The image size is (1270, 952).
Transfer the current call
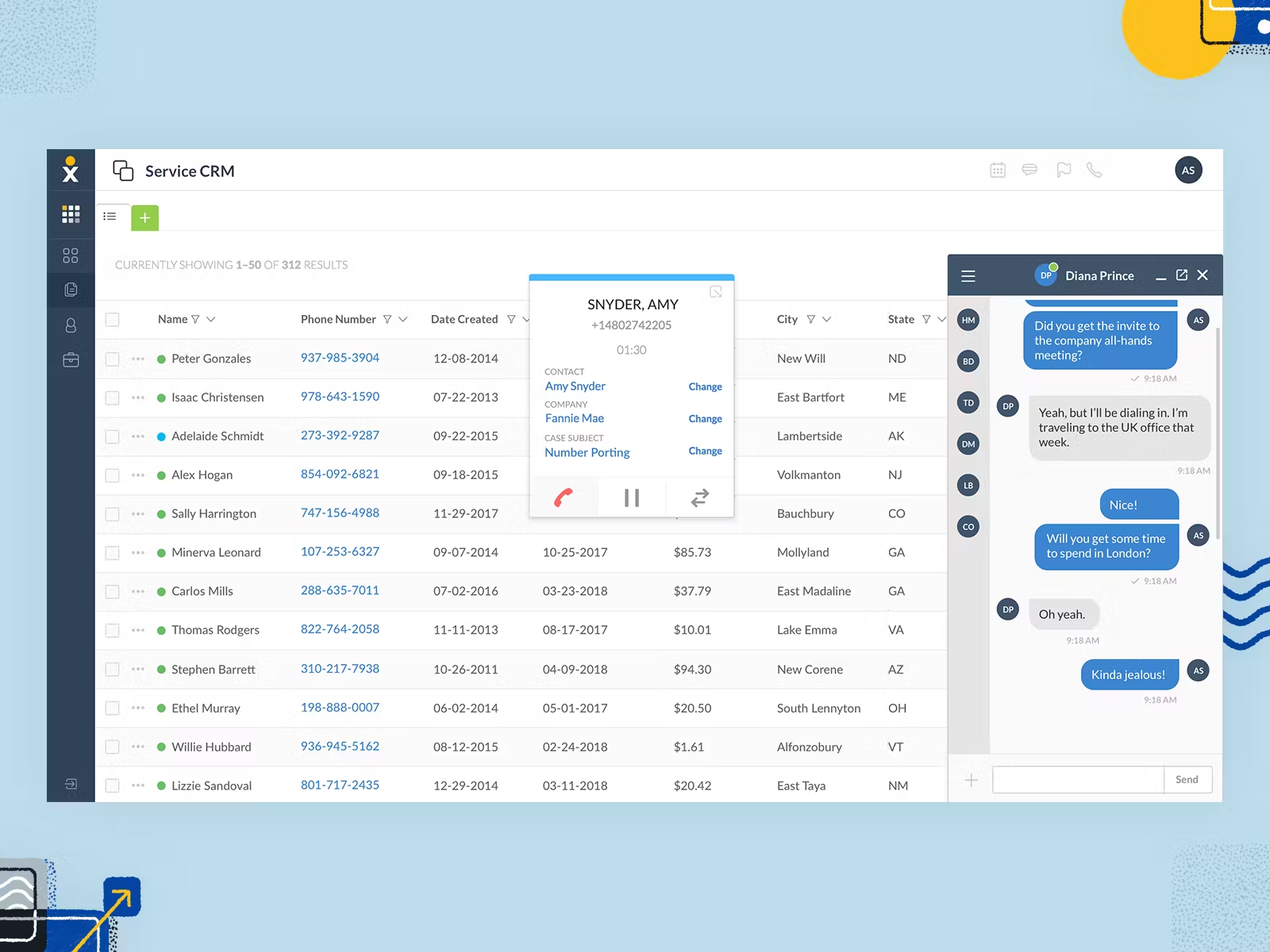(699, 497)
